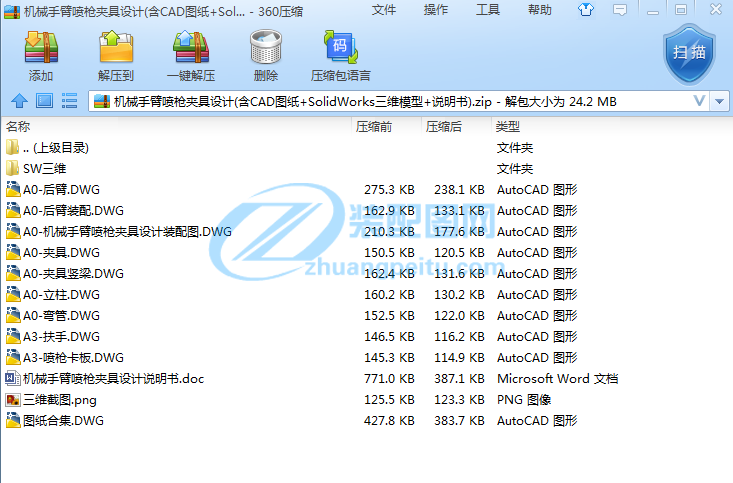Screen dimensions: 733x483
Task: Click the icon of A3-扶手.DWG
Action: coord(13,337)
